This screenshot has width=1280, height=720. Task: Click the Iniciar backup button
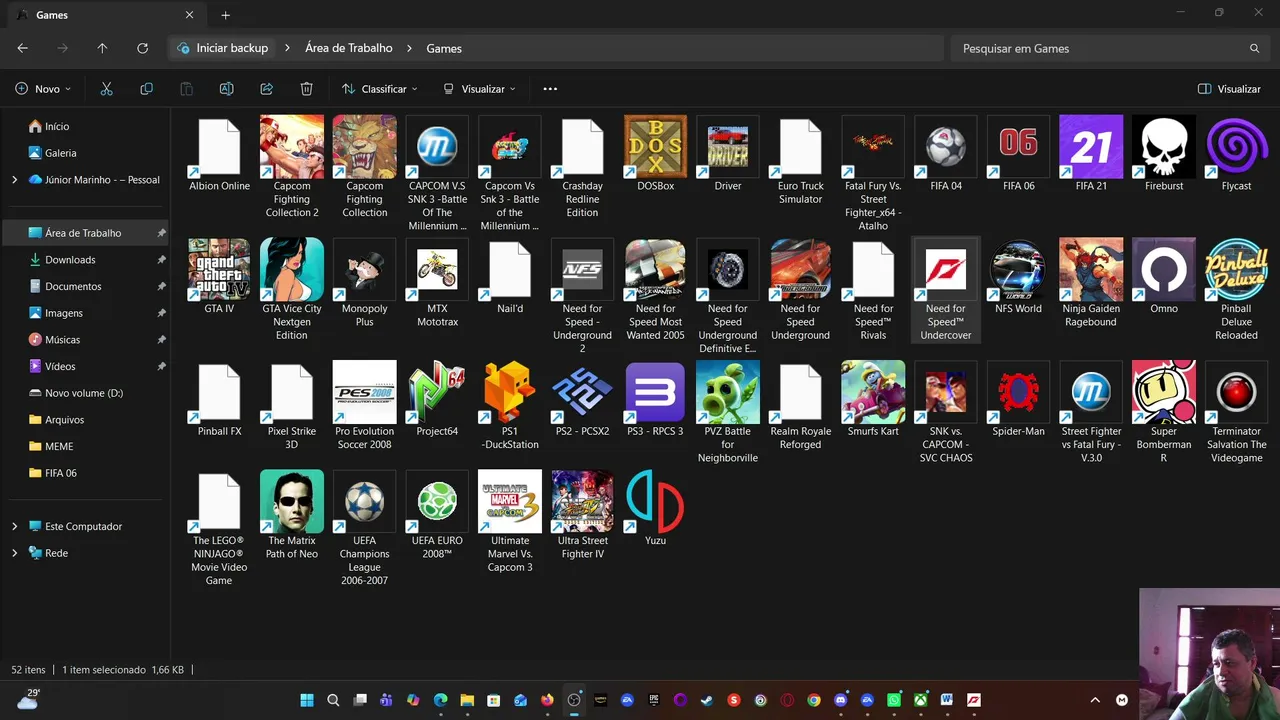pos(222,48)
